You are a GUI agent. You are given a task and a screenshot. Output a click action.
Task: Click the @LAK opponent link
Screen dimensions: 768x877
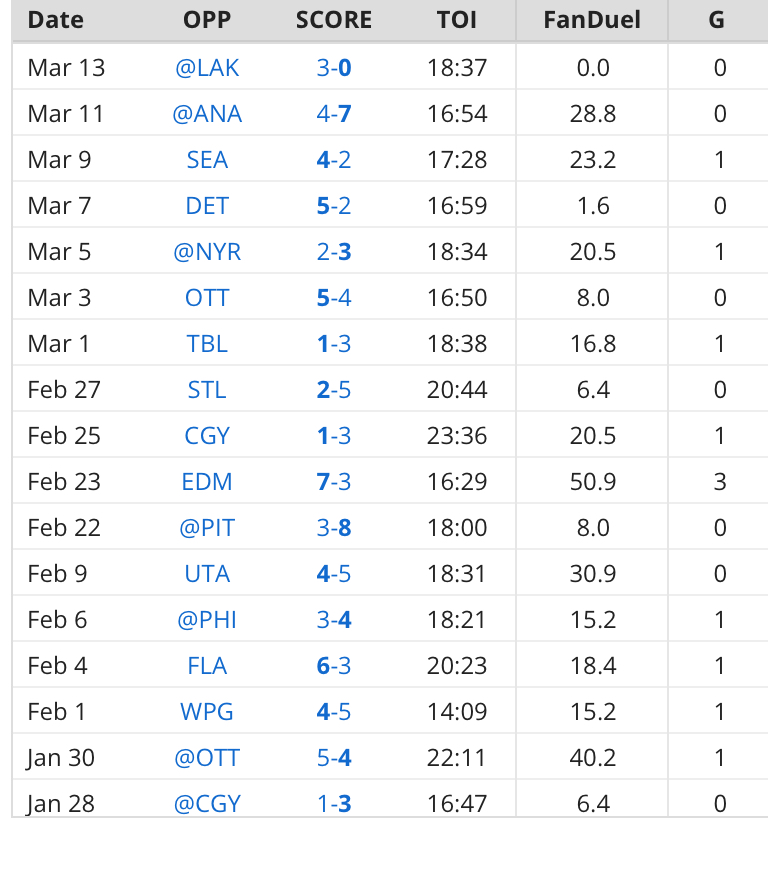pyautogui.click(x=207, y=68)
